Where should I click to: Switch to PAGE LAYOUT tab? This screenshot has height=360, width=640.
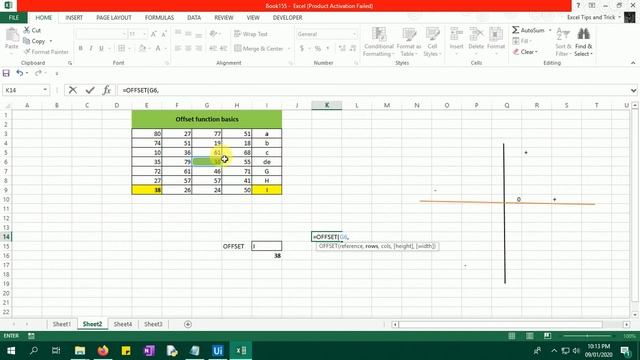coord(114,18)
